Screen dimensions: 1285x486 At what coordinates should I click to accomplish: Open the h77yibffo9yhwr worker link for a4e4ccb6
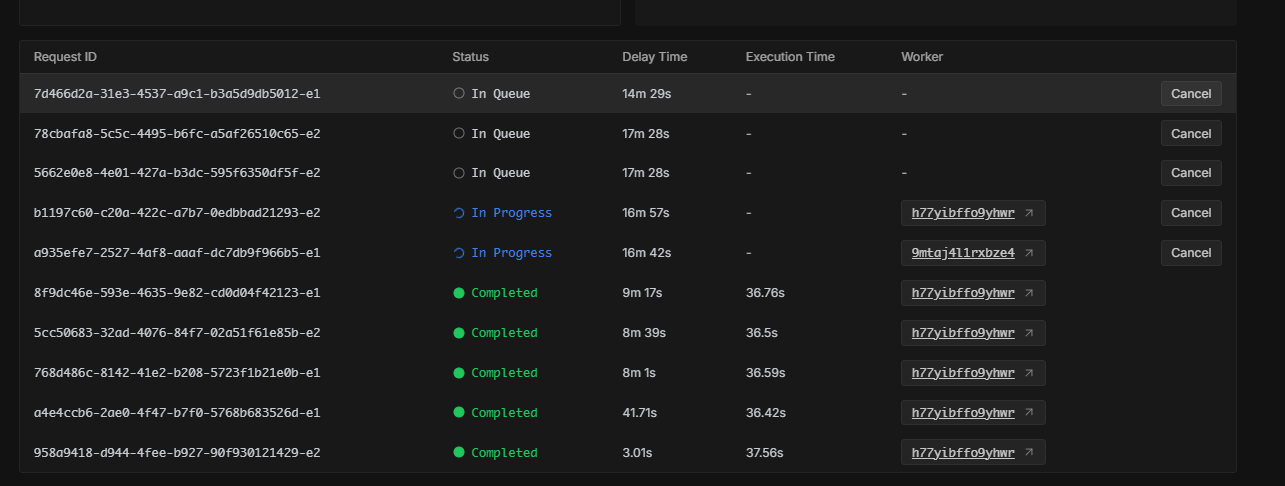(x=963, y=413)
